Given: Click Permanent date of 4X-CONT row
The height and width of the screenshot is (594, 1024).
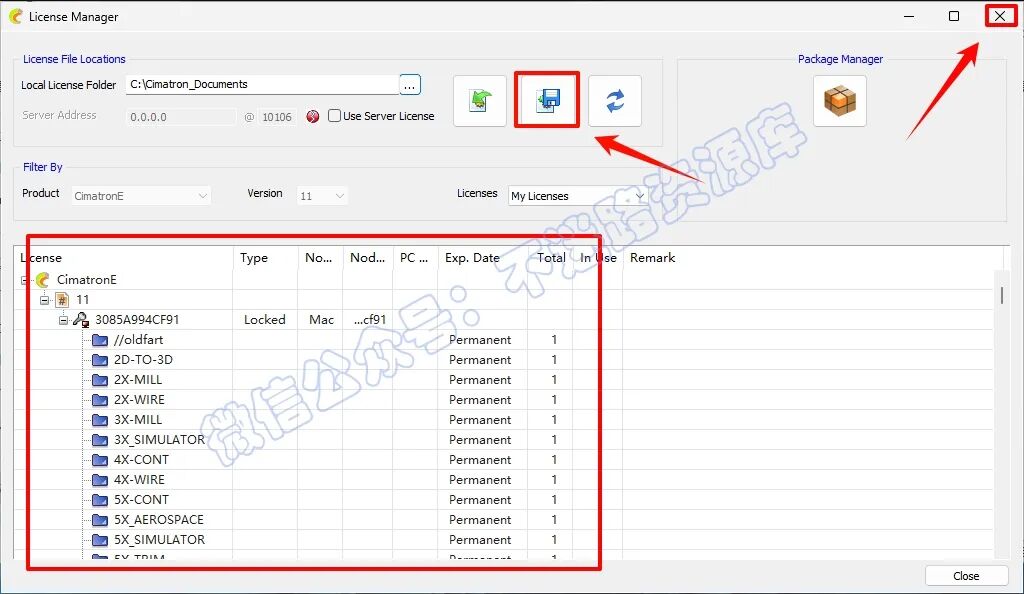Looking at the screenshot, I should (480, 460).
